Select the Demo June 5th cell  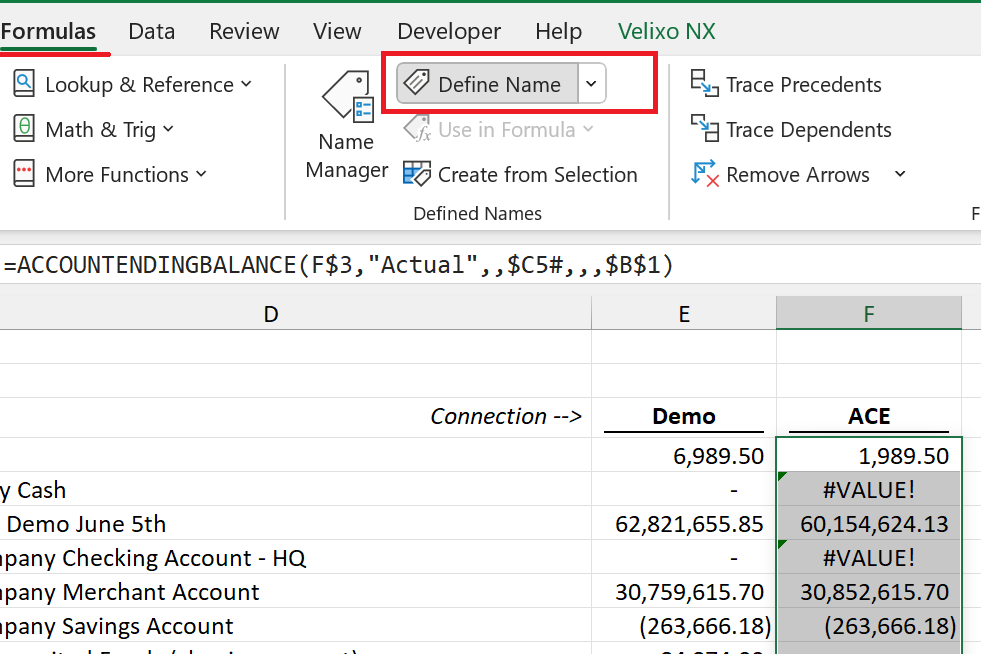(295, 523)
